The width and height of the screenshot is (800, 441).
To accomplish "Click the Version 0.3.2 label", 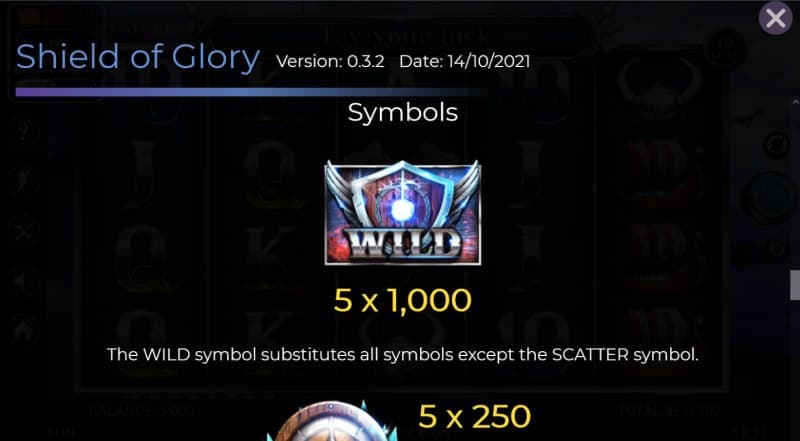I will pyautogui.click(x=330, y=62).
